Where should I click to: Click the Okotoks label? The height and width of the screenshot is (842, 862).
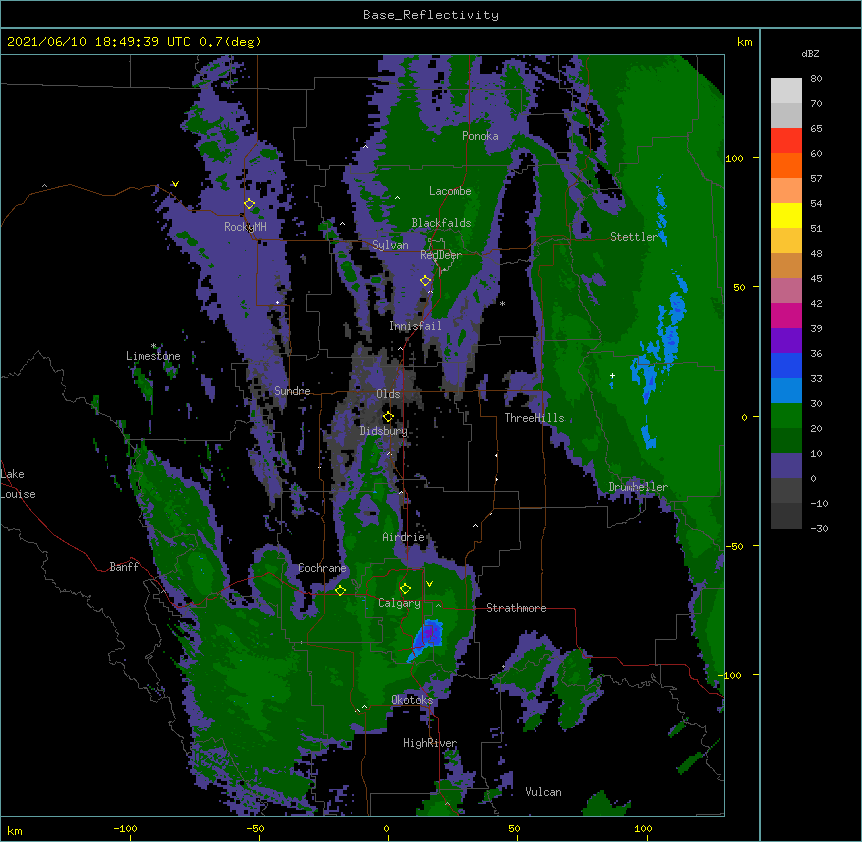click(412, 700)
